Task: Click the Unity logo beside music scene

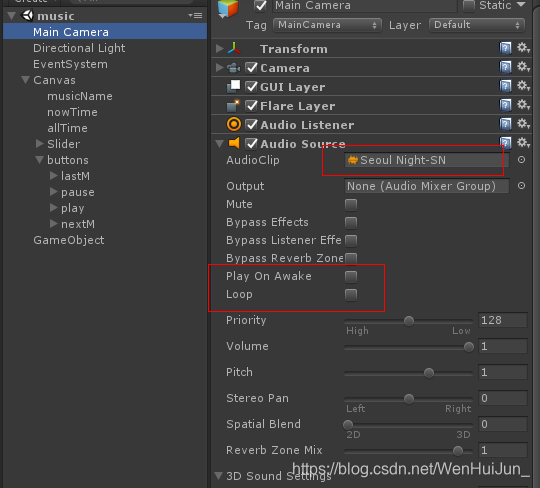Action: pos(27,15)
